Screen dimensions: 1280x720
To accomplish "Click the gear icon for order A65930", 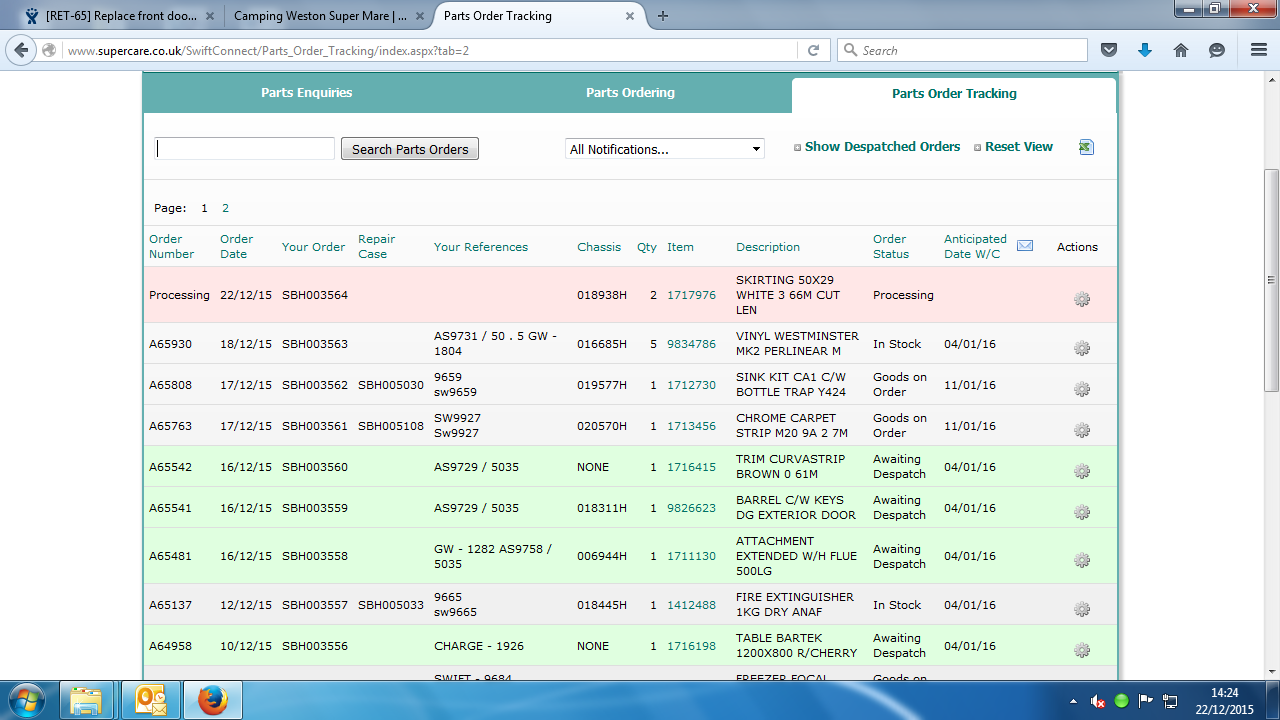I will click(1081, 348).
